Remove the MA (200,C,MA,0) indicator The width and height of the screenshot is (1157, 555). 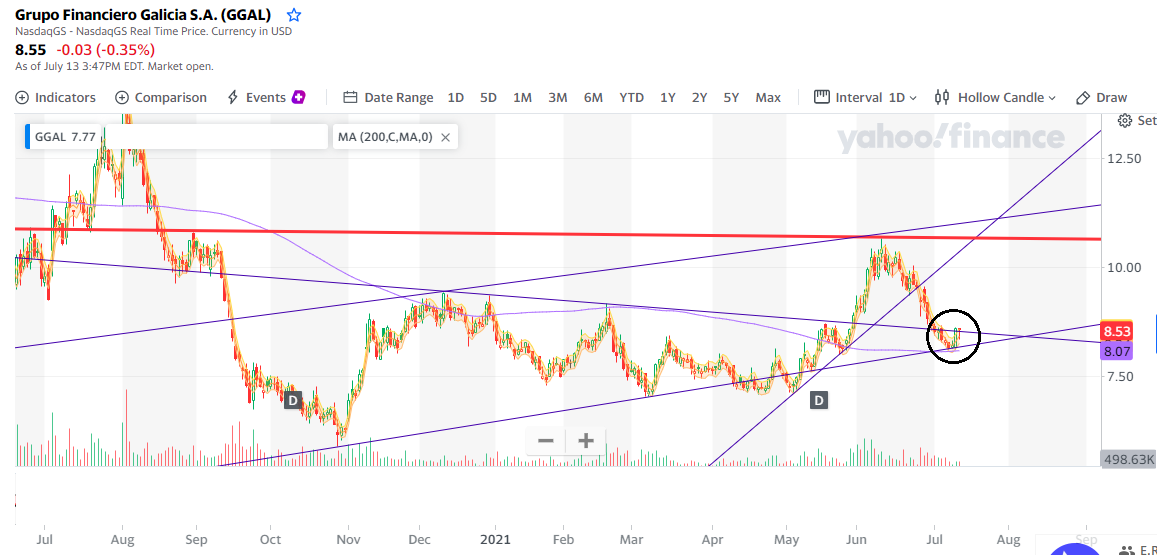[446, 137]
